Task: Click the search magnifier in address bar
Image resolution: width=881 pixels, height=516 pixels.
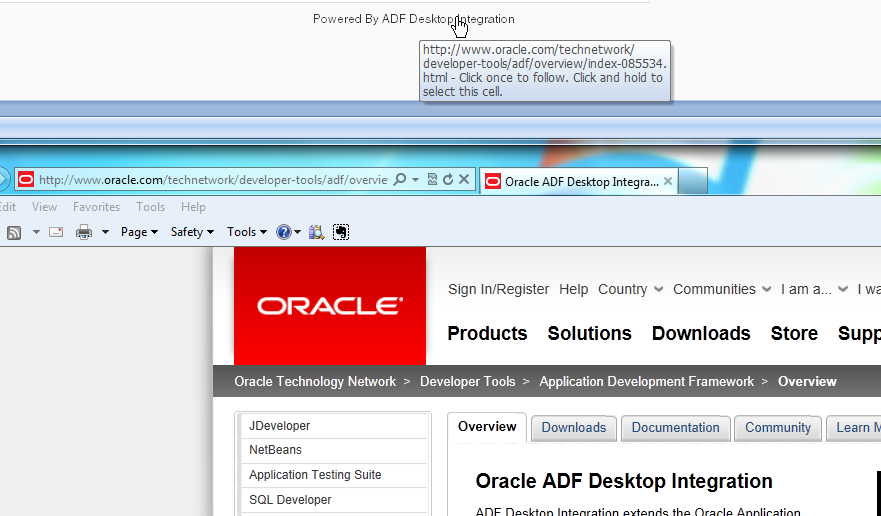Action: tap(399, 179)
